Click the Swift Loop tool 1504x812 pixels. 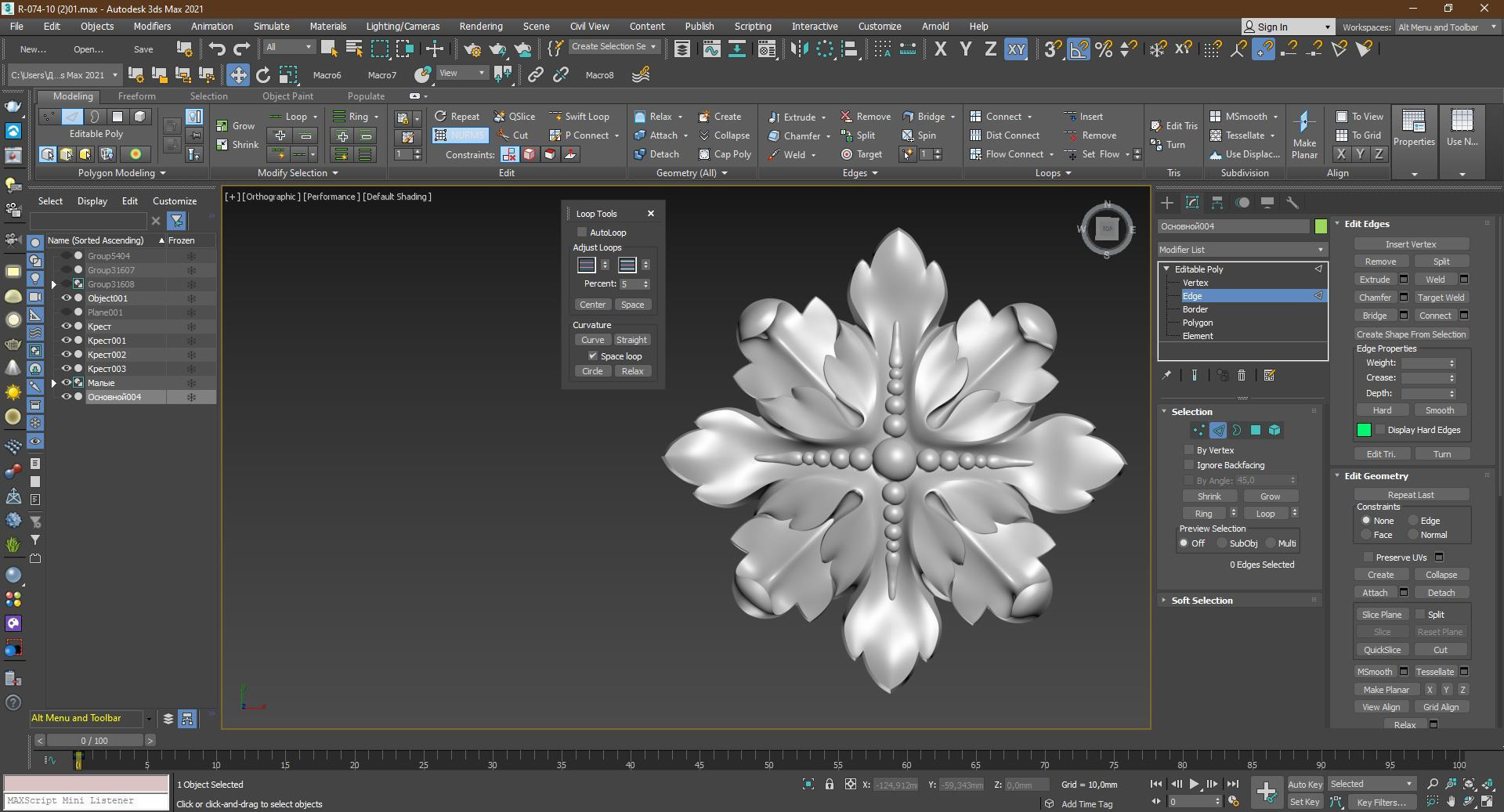[x=579, y=117]
